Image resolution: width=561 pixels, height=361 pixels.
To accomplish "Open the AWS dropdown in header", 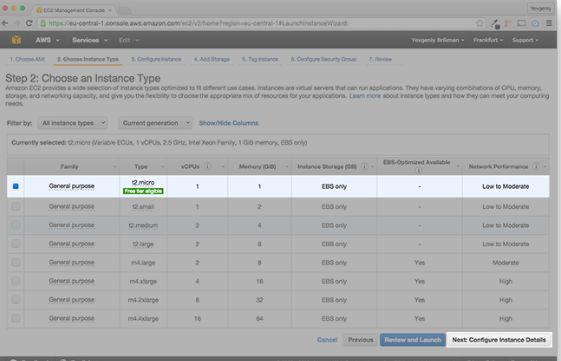I will 47,40.
